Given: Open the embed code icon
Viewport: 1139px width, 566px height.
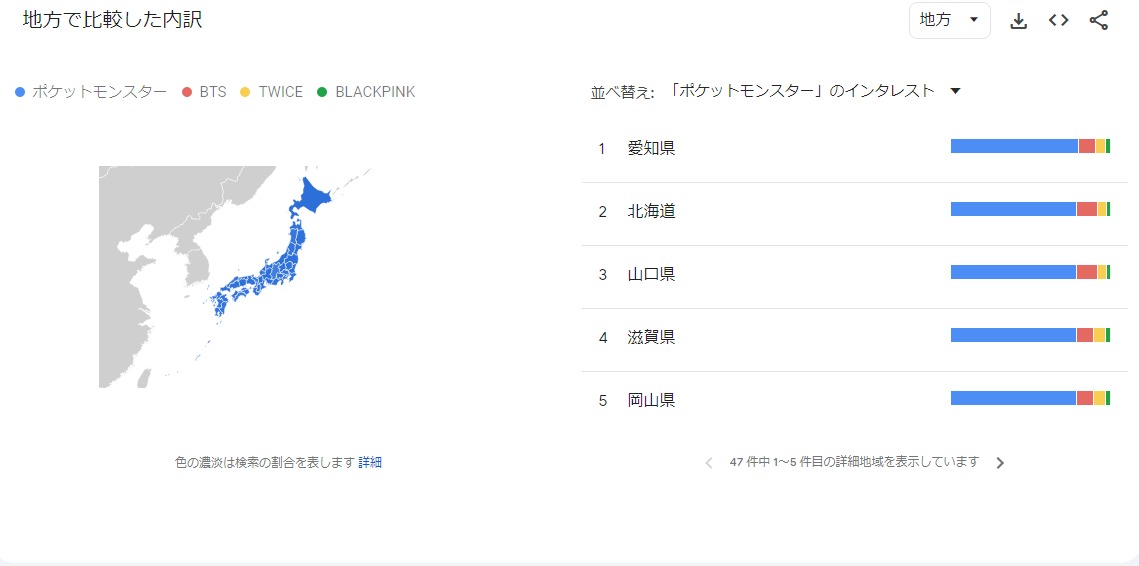Looking at the screenshot, I should click(1058, 21).
